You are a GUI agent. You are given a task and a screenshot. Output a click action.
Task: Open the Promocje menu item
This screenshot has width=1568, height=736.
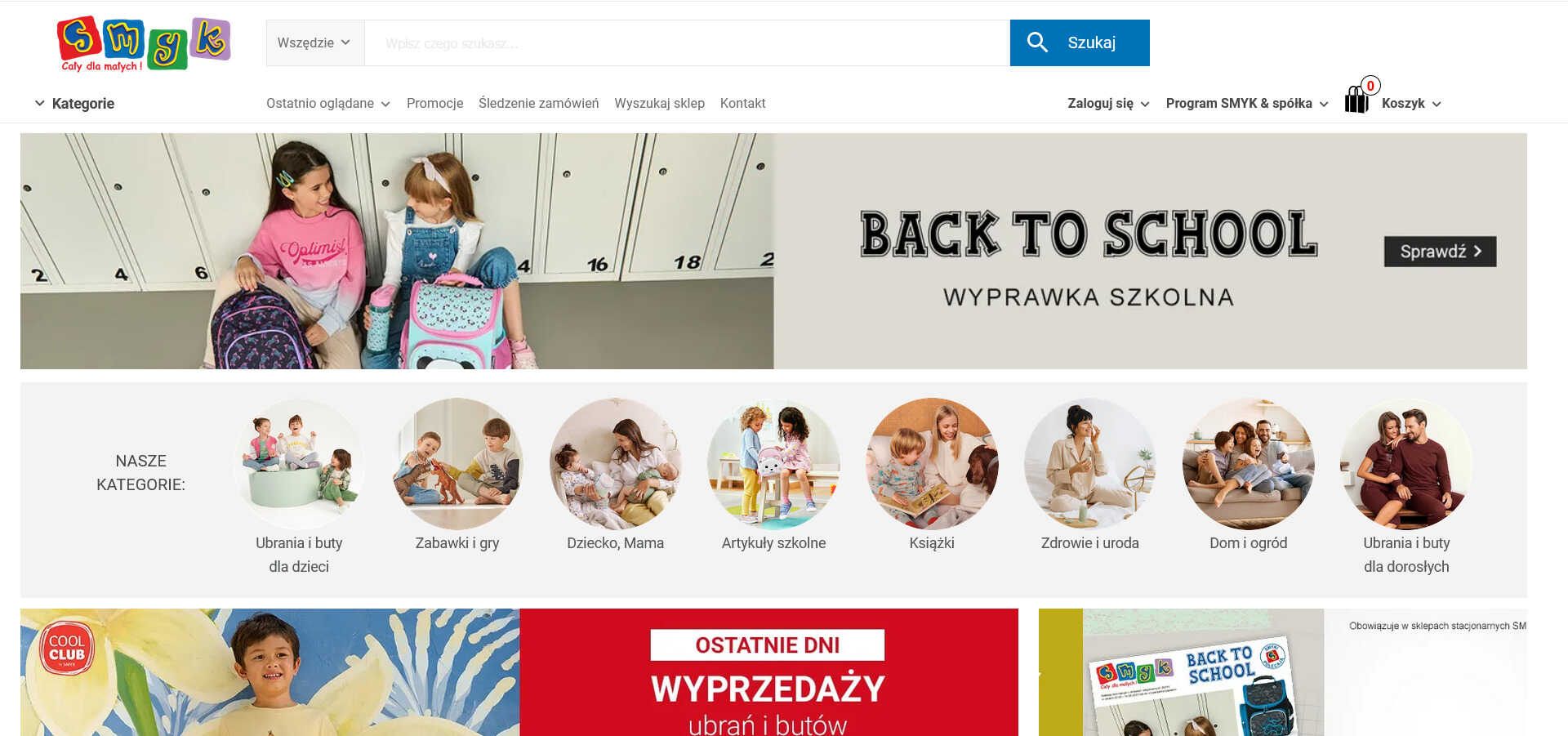click(434, 104)
